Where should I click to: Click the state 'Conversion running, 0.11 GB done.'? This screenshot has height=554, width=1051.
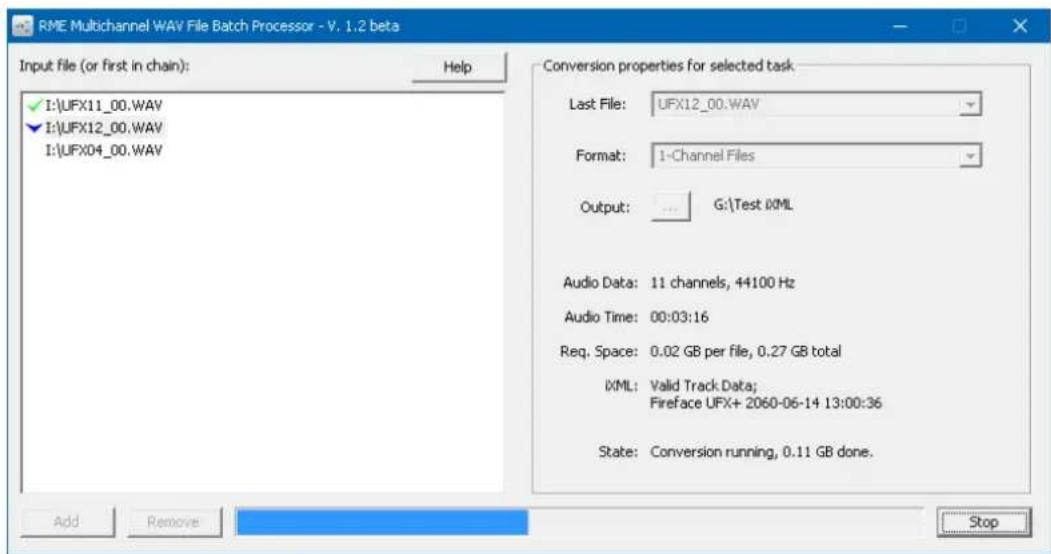[761, 452]
